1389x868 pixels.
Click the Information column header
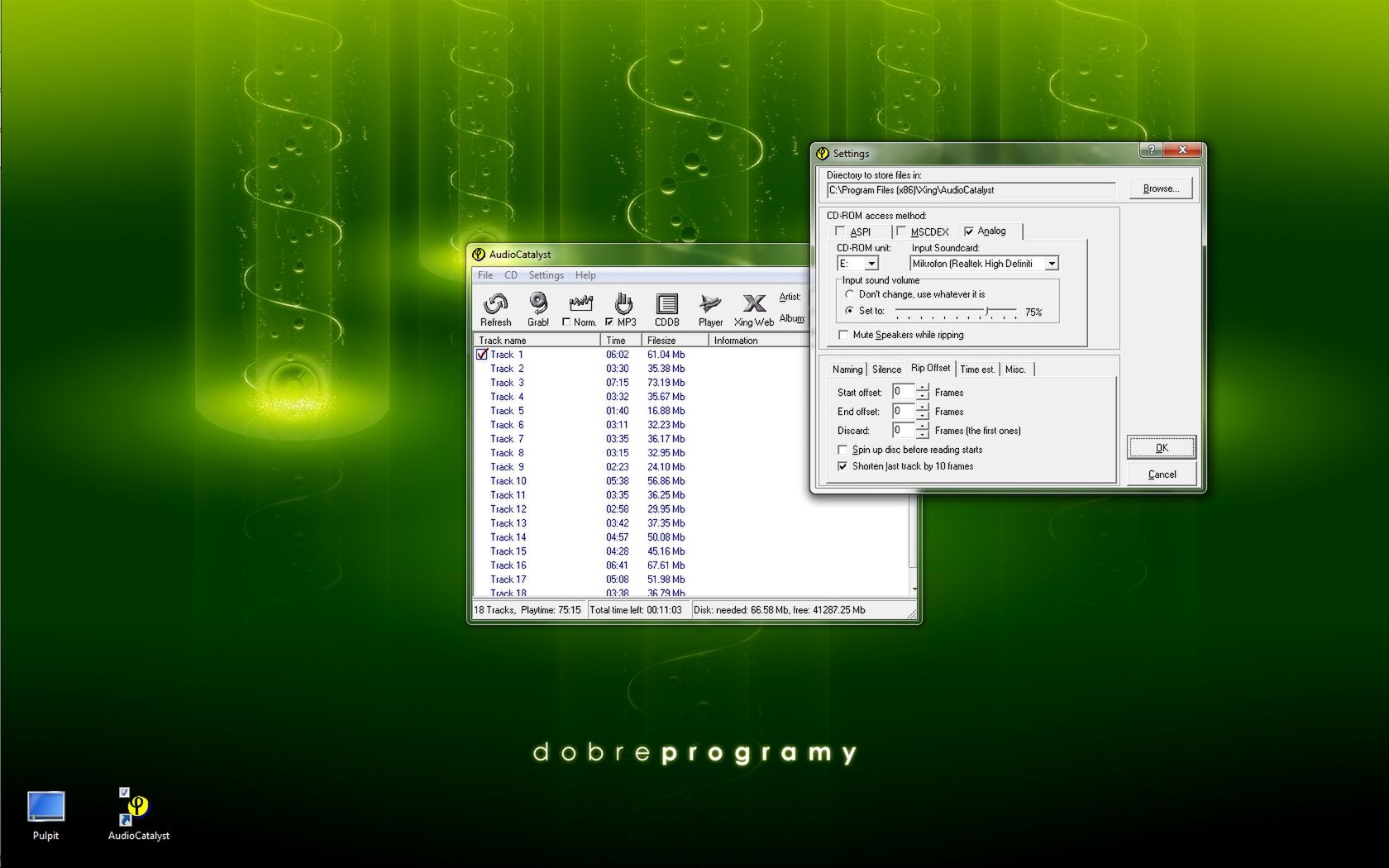point(759,341)
